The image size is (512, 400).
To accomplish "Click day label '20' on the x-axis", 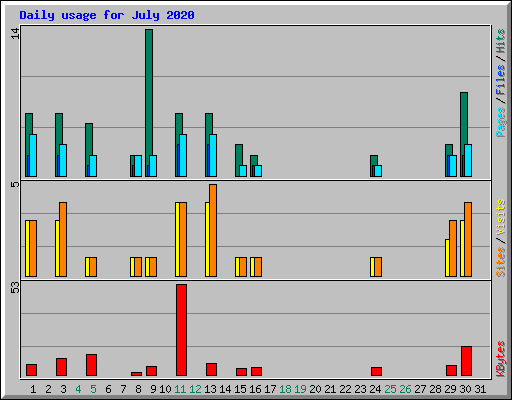I will point(315,389).
